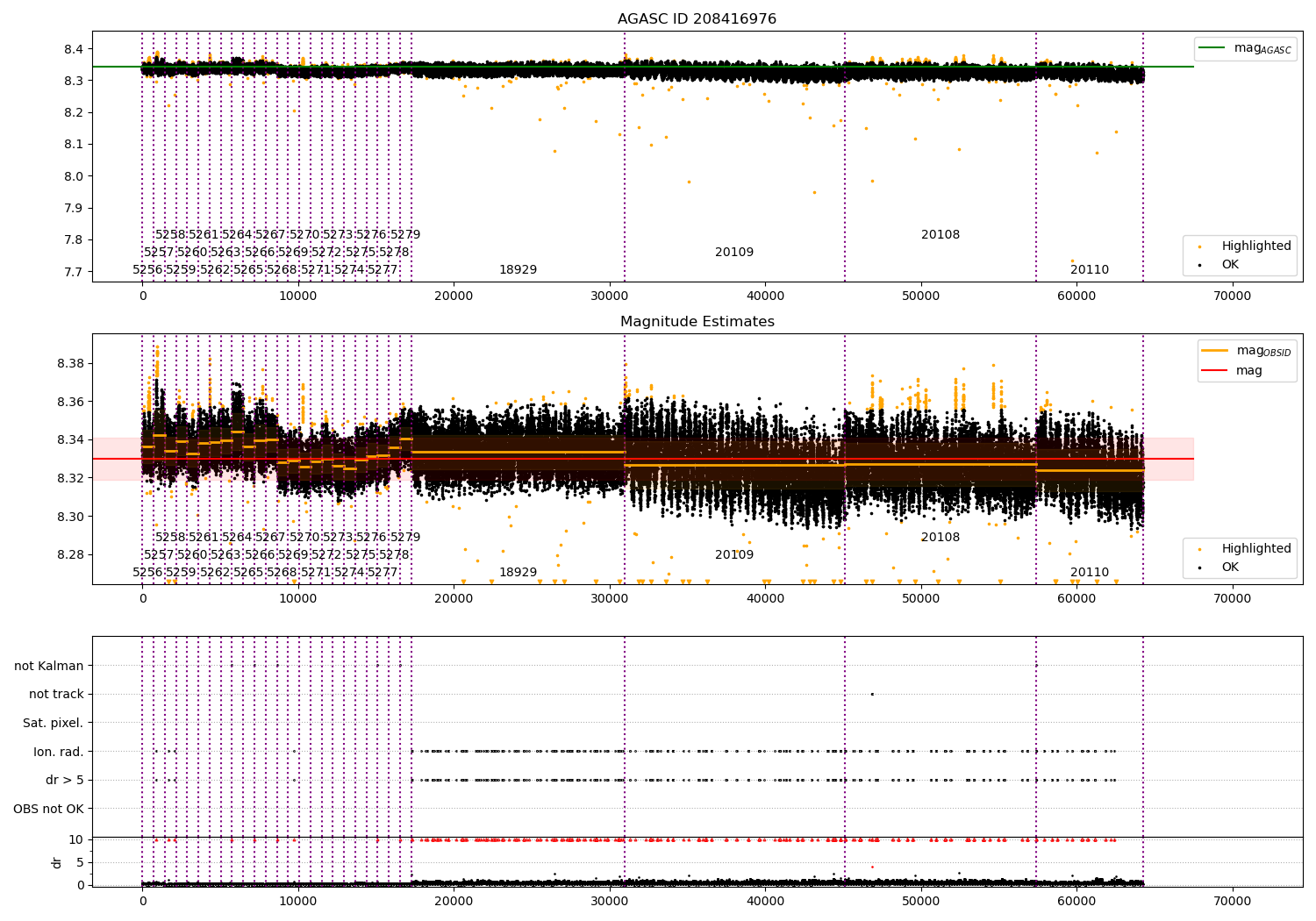Click obsid label 20110 in the AGASC plot
This screenshot has height=921, width=1316.
point(1090,270)
